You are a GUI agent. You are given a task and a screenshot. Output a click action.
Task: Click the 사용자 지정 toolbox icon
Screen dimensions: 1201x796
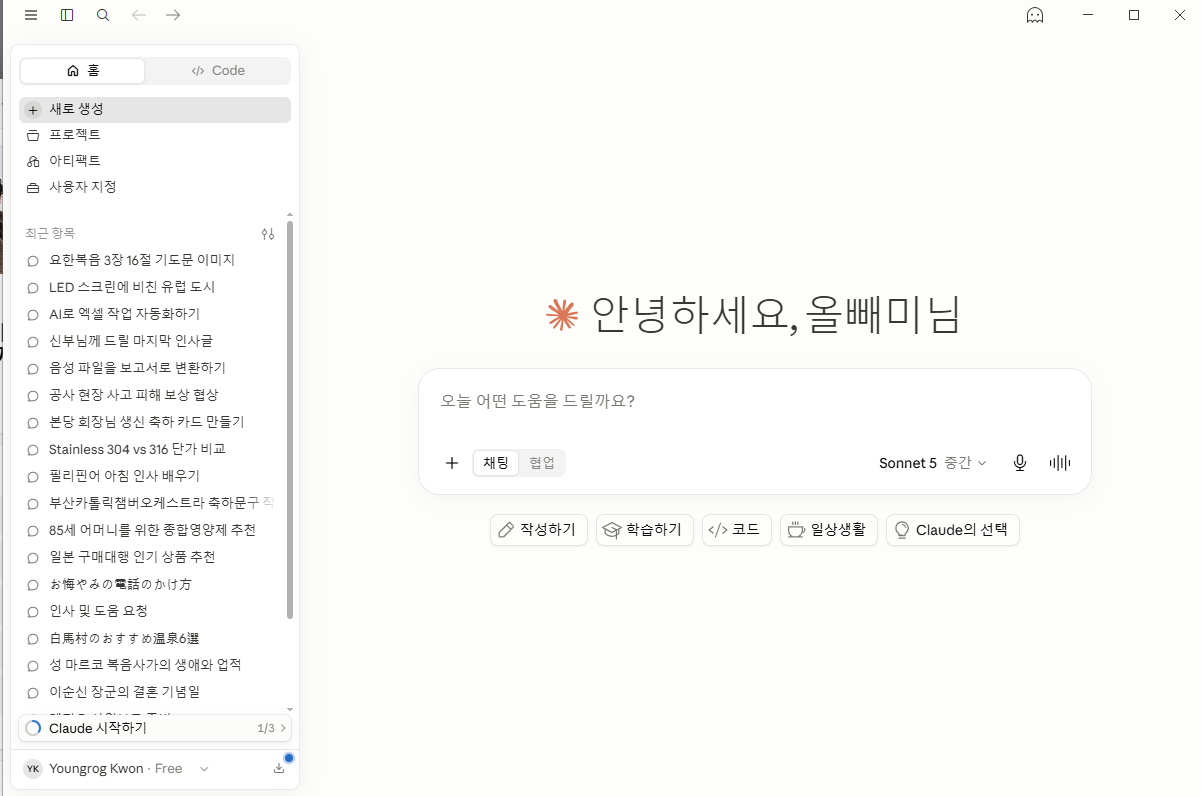click(33, 188)
